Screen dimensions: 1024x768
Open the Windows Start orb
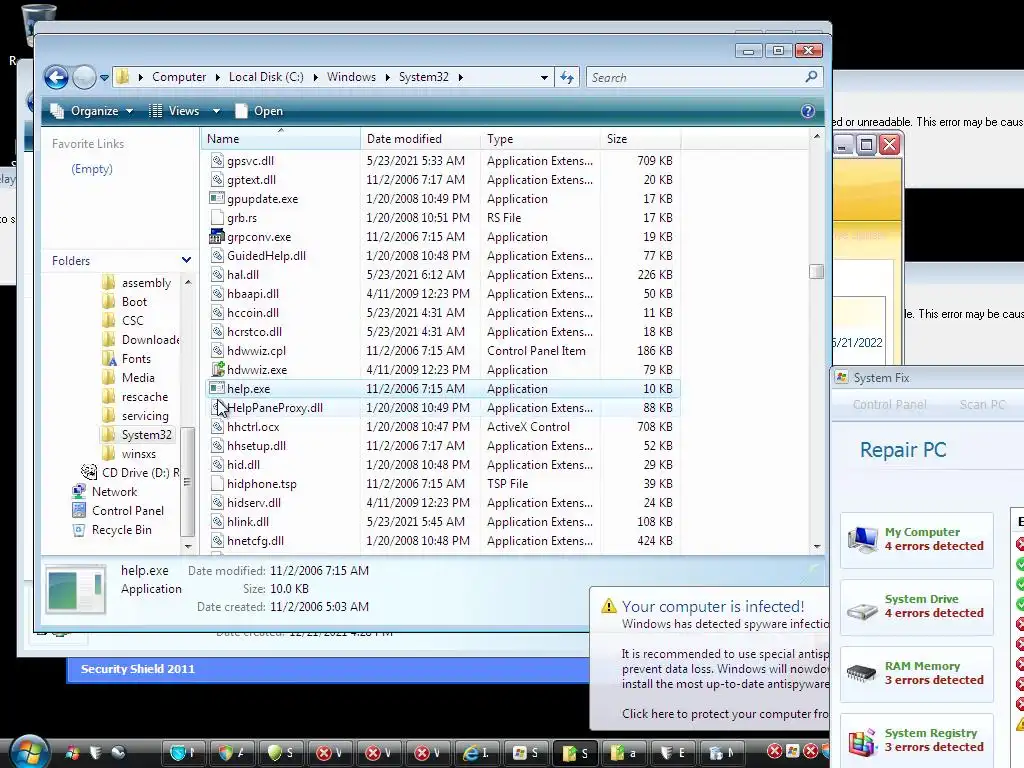point(29,752)
